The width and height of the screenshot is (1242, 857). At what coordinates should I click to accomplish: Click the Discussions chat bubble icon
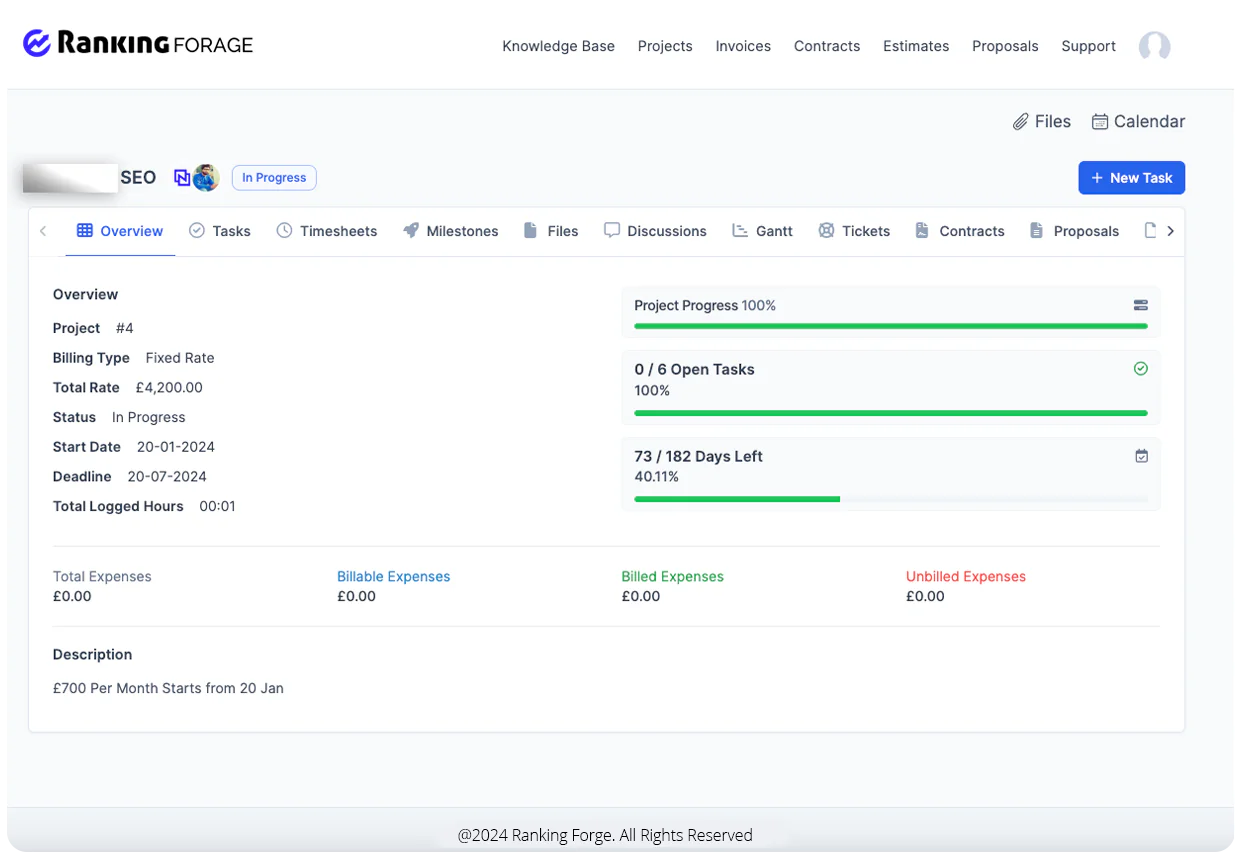(612, 231)
